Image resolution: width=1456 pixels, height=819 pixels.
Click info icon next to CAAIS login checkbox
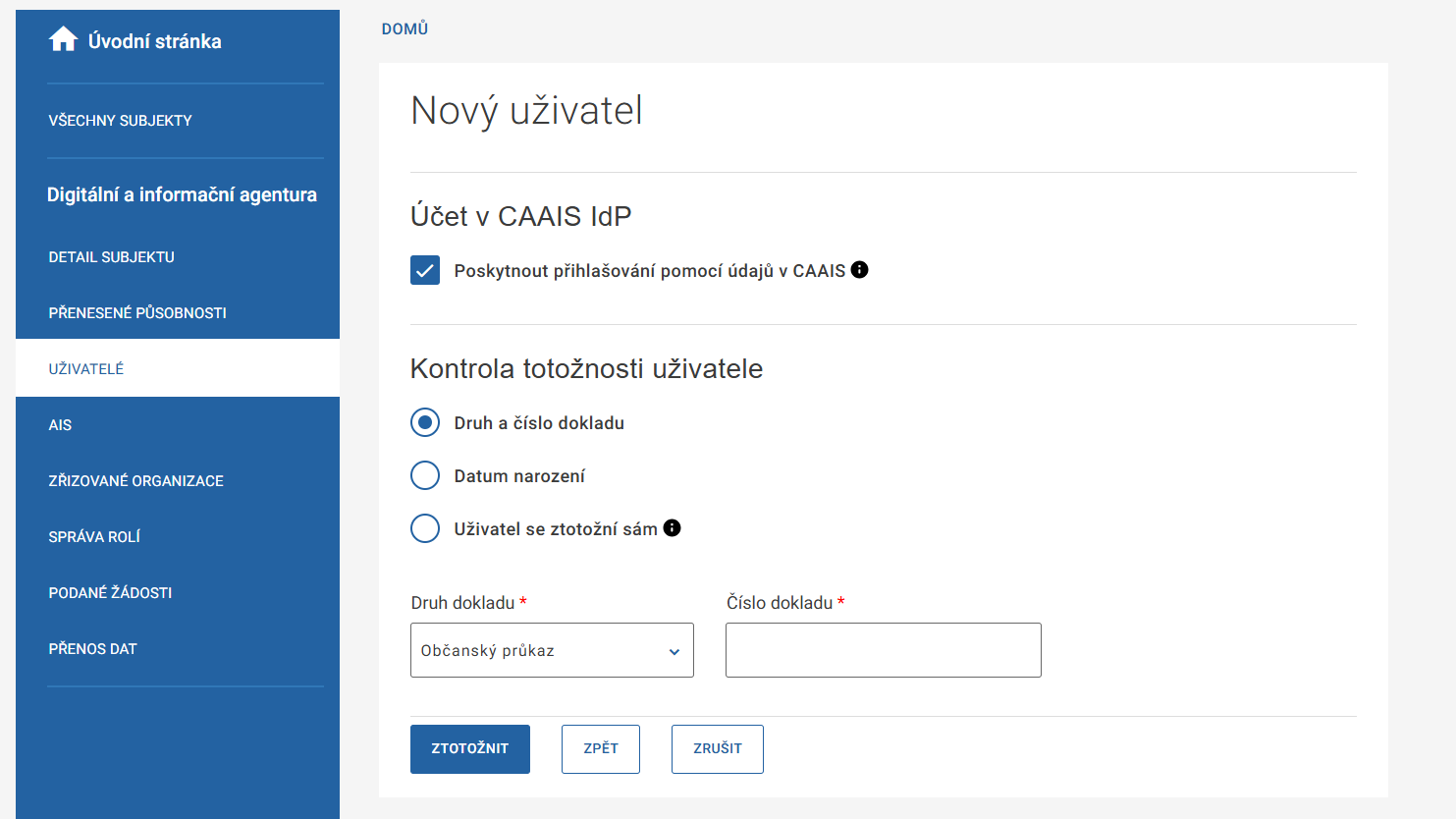click(860, 270)
